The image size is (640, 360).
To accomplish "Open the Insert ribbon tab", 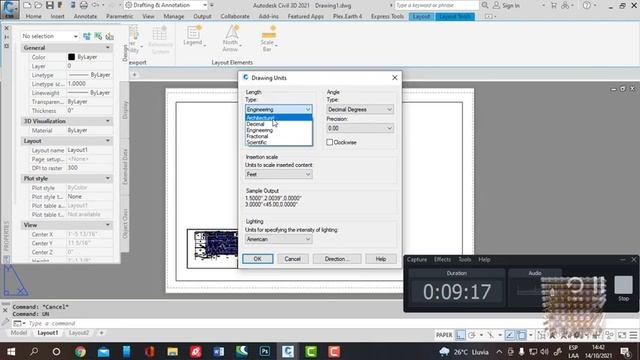I will pos(58,16).
